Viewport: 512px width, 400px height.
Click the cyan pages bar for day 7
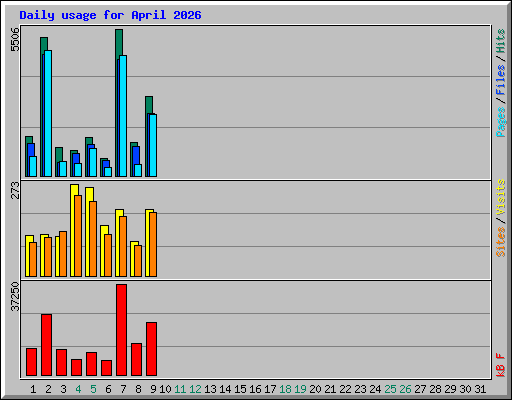tap(123, 116)
